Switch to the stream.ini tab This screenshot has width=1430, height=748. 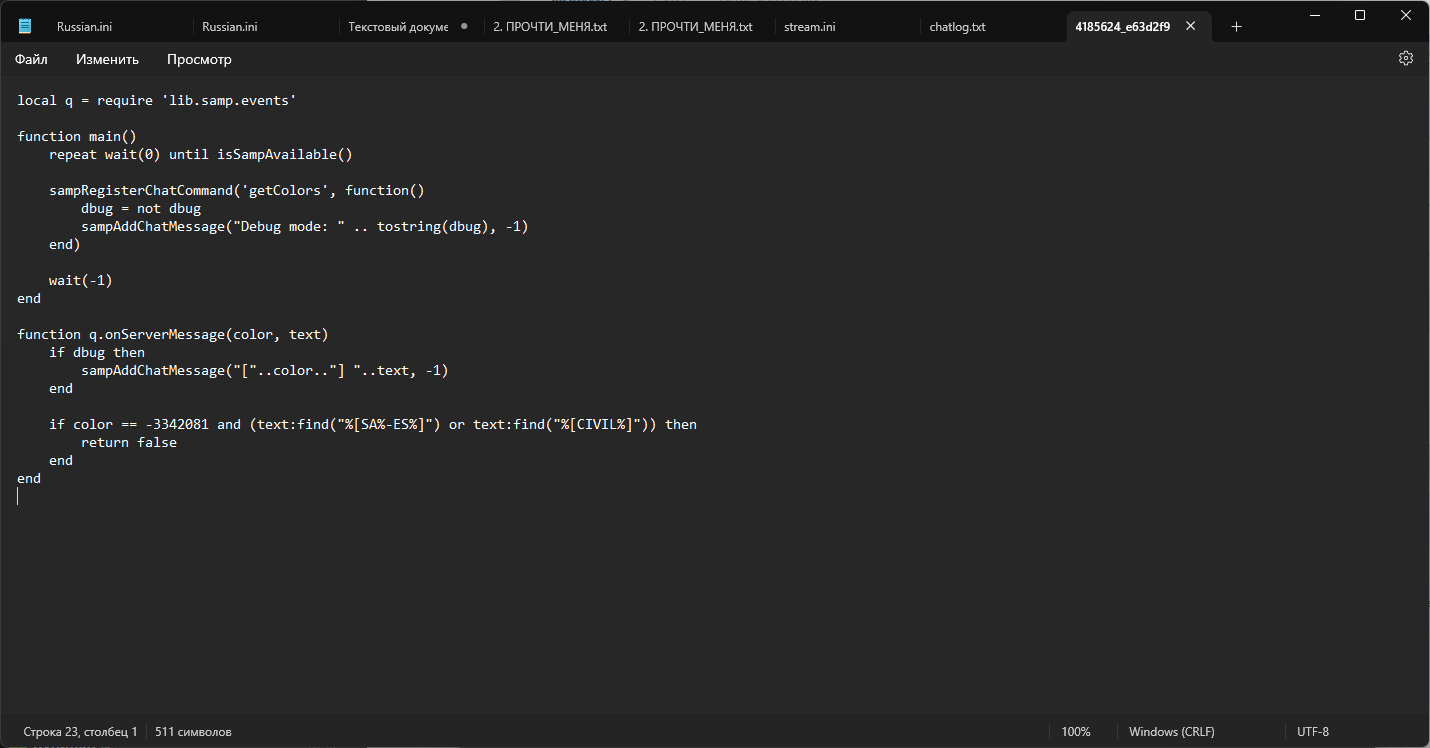(x=810, y=27)
